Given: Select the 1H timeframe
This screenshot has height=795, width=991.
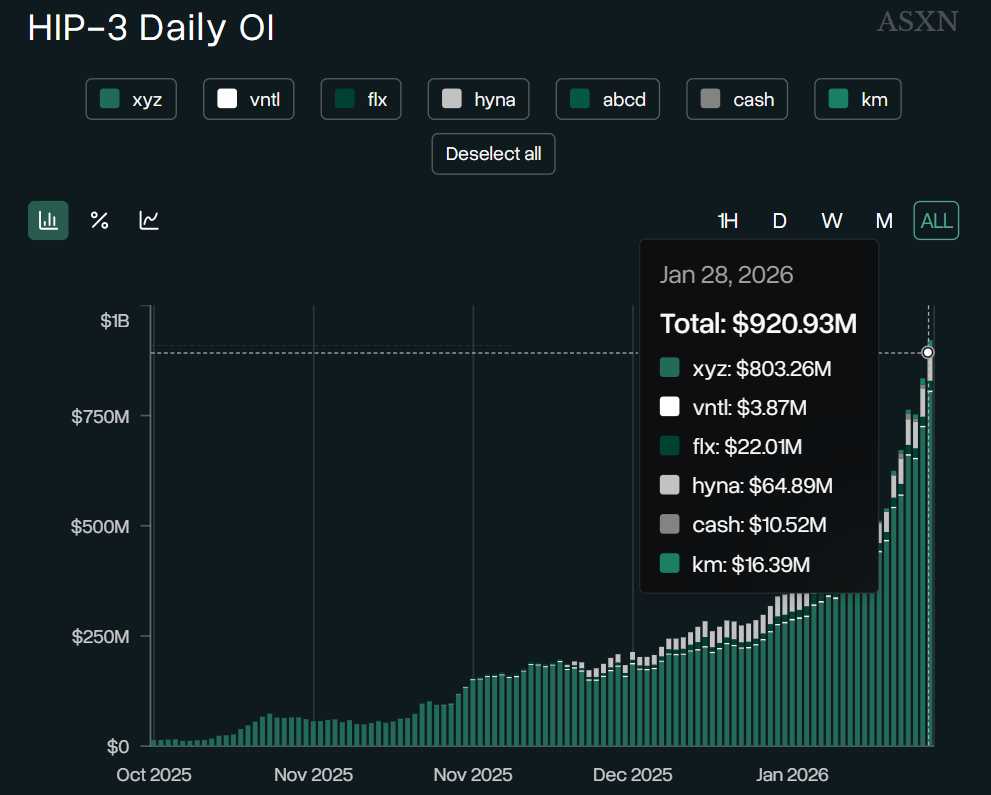Looking at the screenshot, I should [728, 221].
